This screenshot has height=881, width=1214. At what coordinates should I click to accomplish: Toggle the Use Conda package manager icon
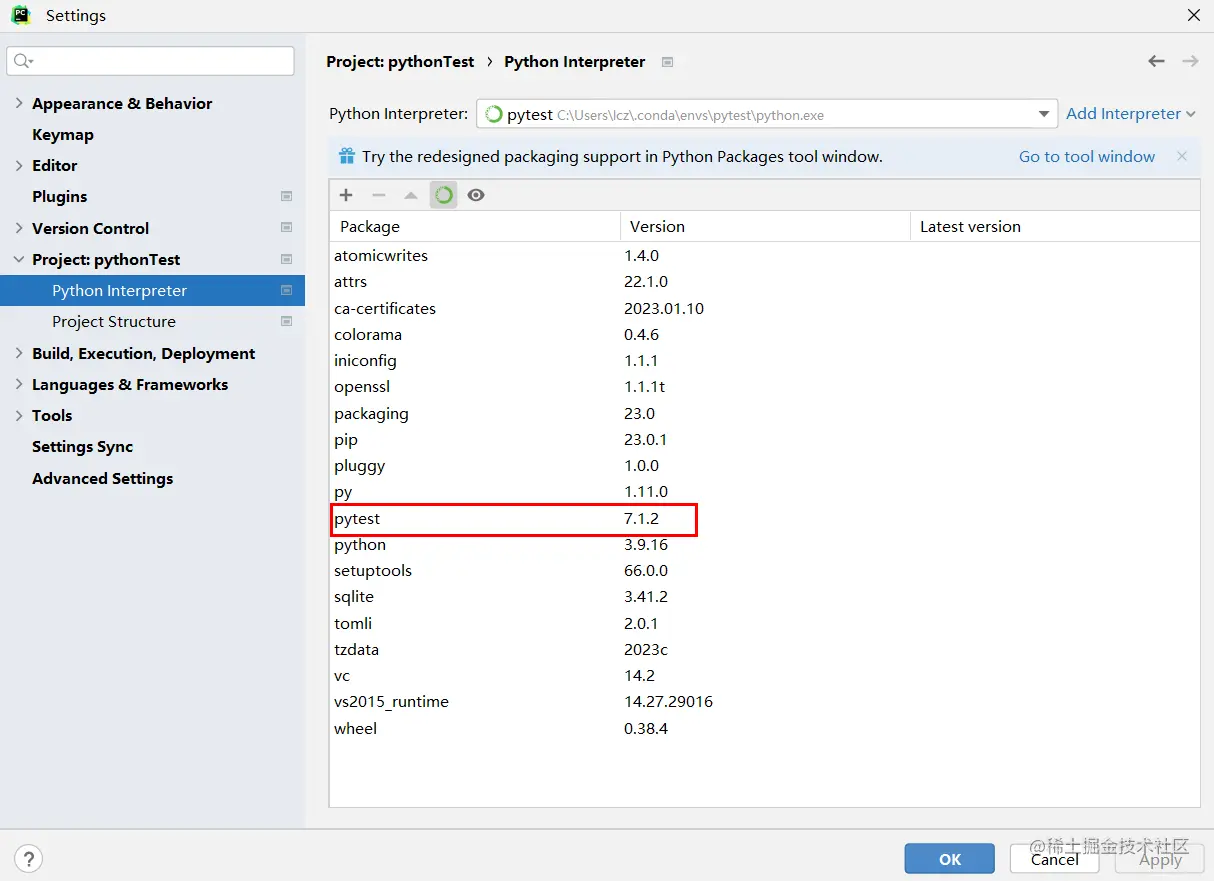tap(444, 195)
